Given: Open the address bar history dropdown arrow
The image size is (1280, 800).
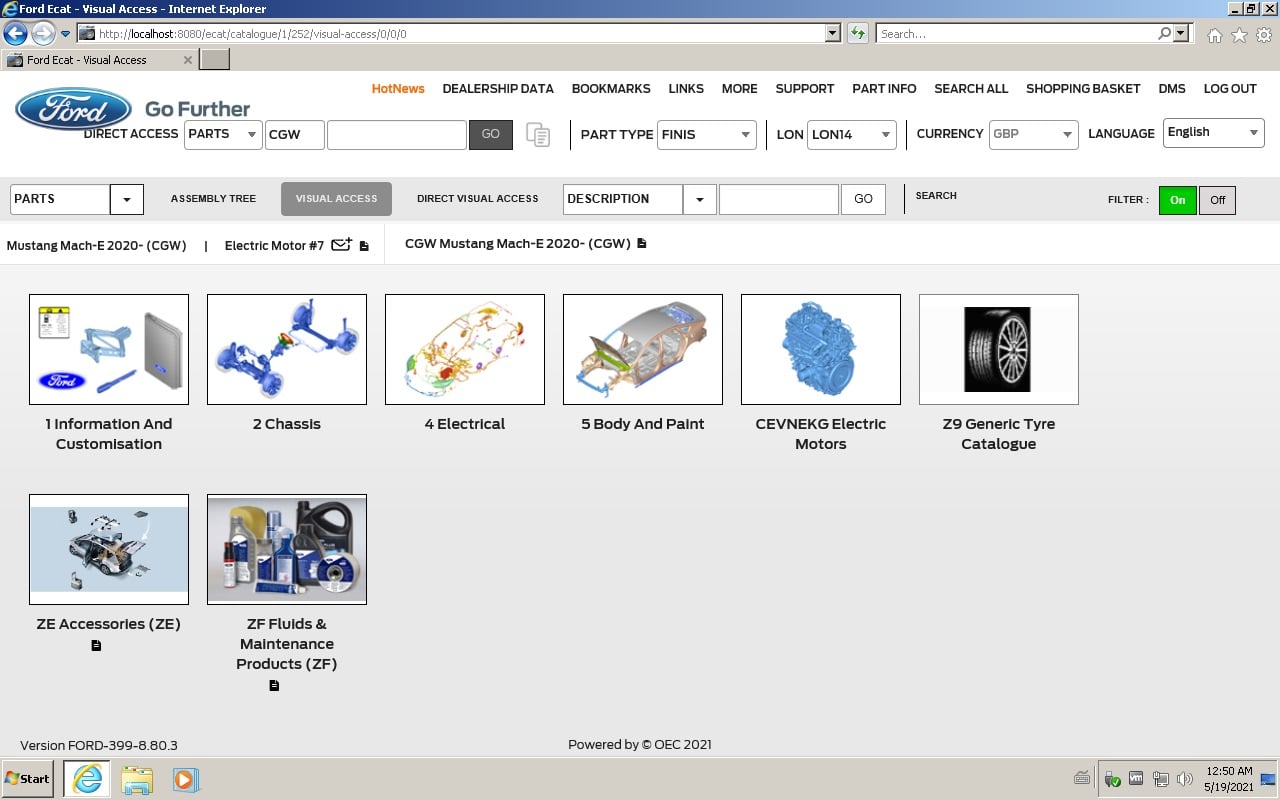Looking at the screenshot, I should tap(833, 34).
